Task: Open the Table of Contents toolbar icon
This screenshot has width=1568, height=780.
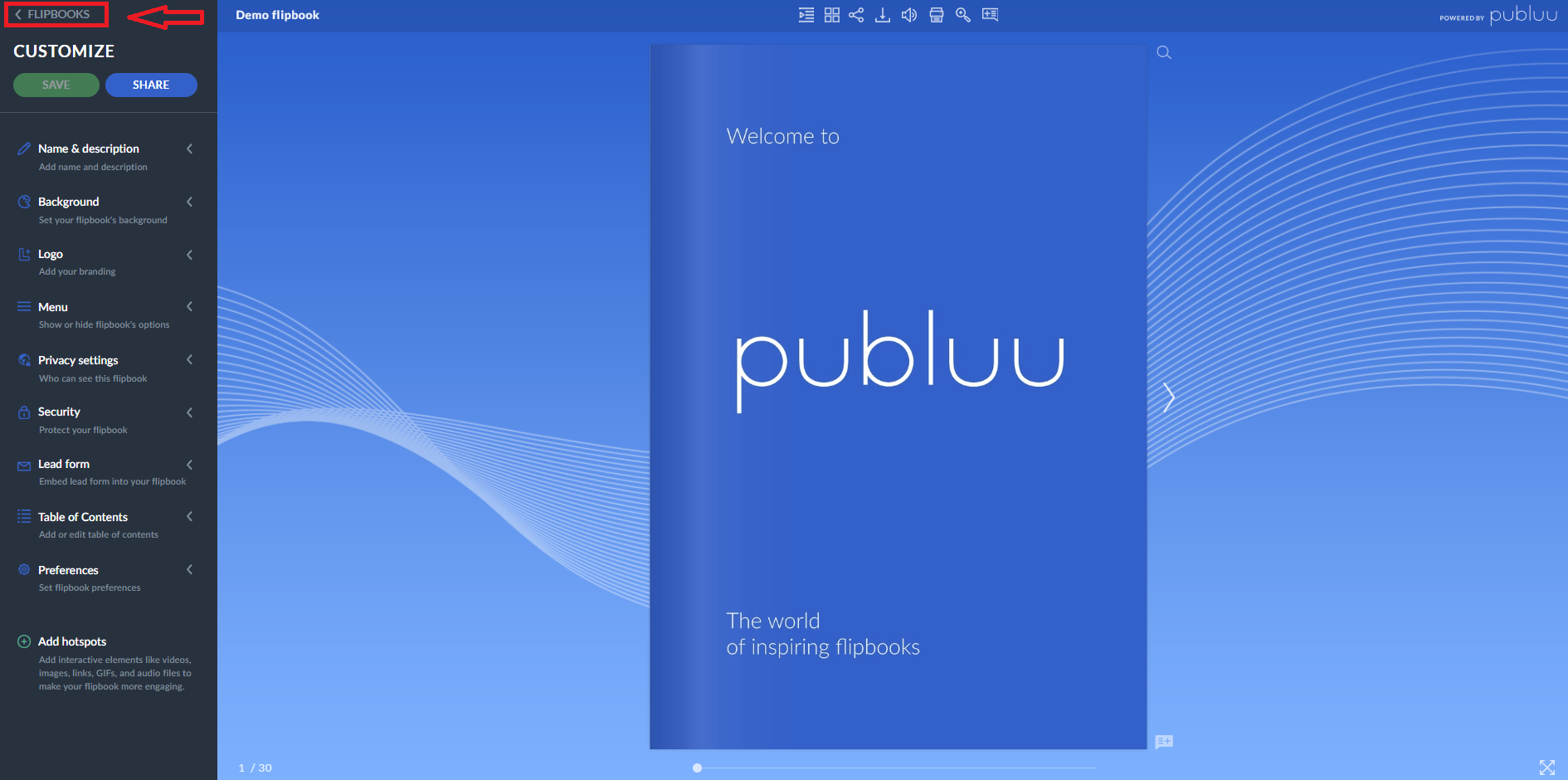Action: [x=806, y=15]
